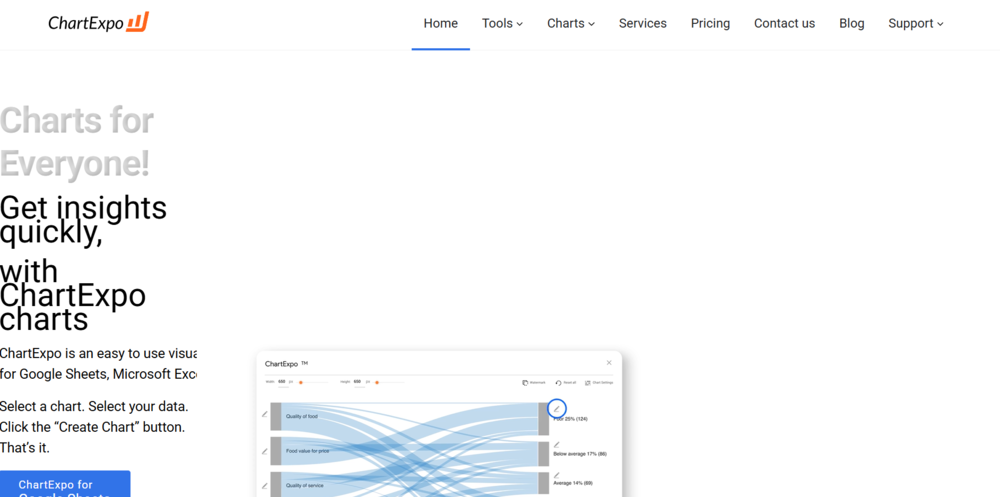Click the Height value field
Image resolution: width=1000 pixels, height=497 pixels.
pos(357,382)
